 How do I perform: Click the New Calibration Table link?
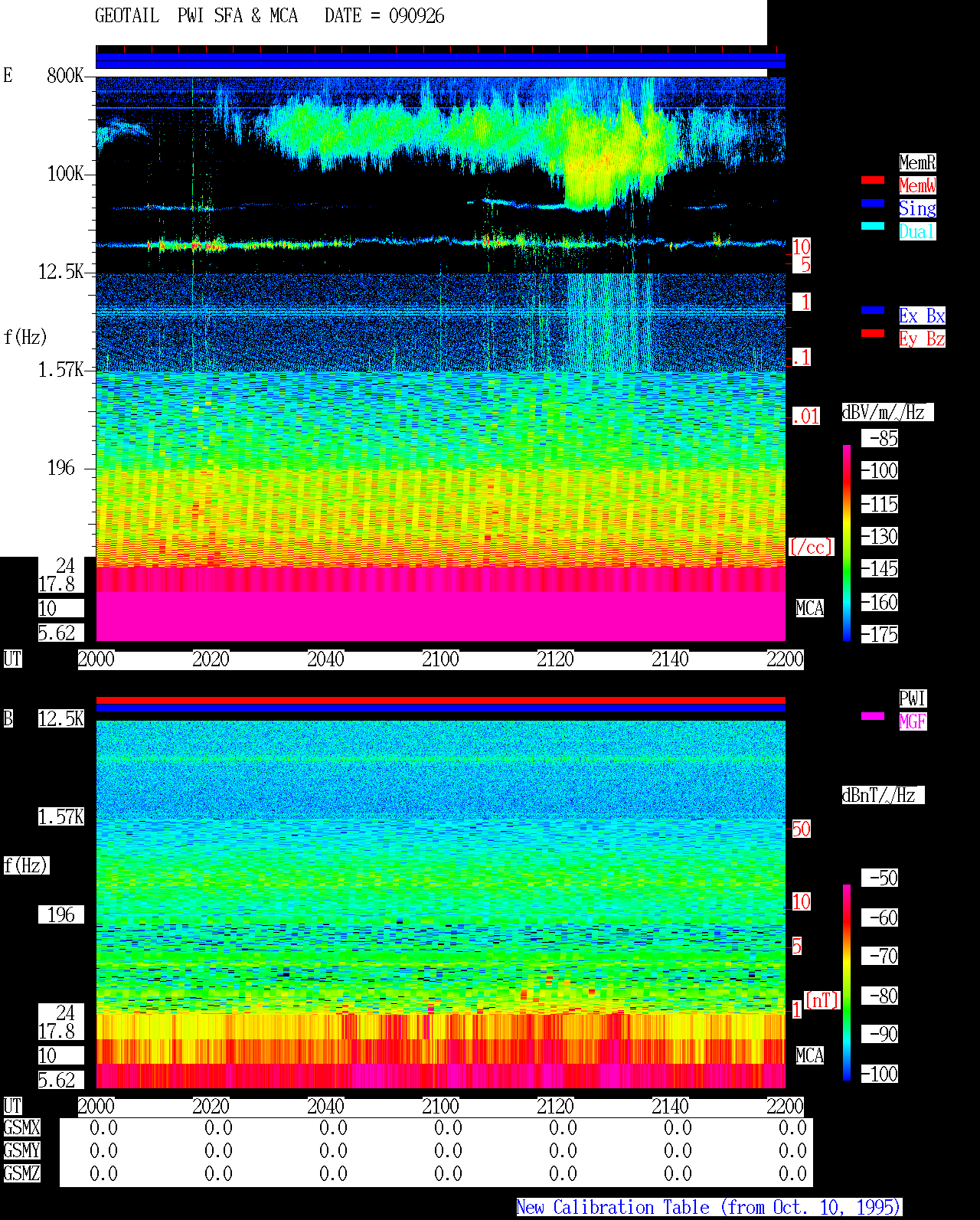coord(709,1207)
